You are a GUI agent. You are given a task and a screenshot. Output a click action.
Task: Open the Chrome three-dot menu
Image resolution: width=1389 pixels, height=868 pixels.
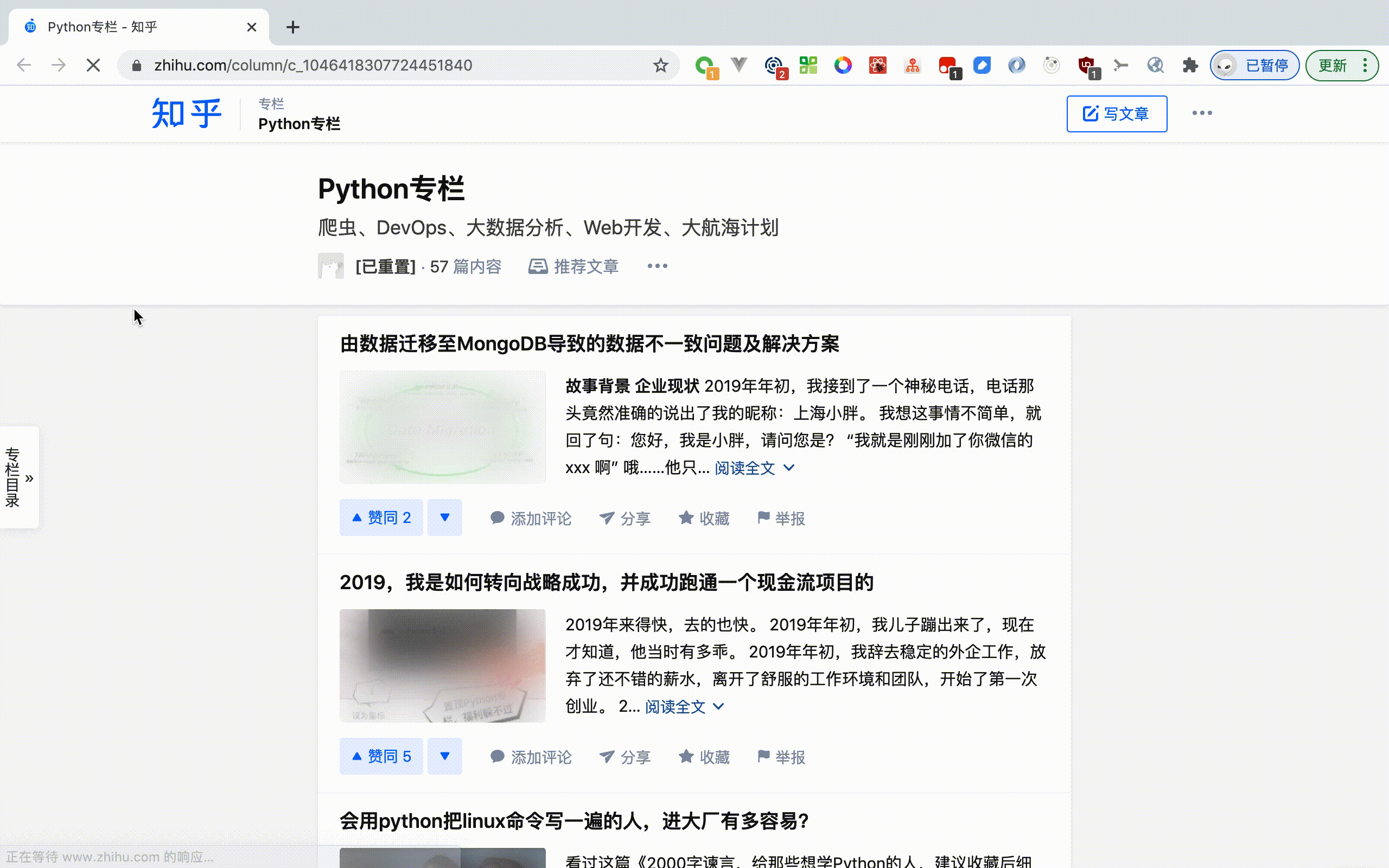1366,66
